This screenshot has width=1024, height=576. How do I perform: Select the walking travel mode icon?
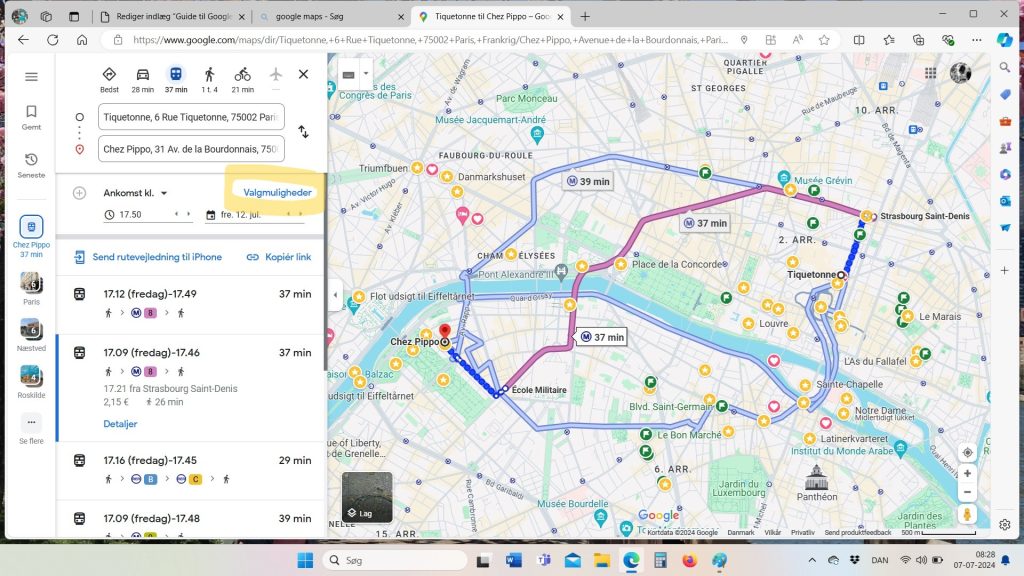[209, 76]
